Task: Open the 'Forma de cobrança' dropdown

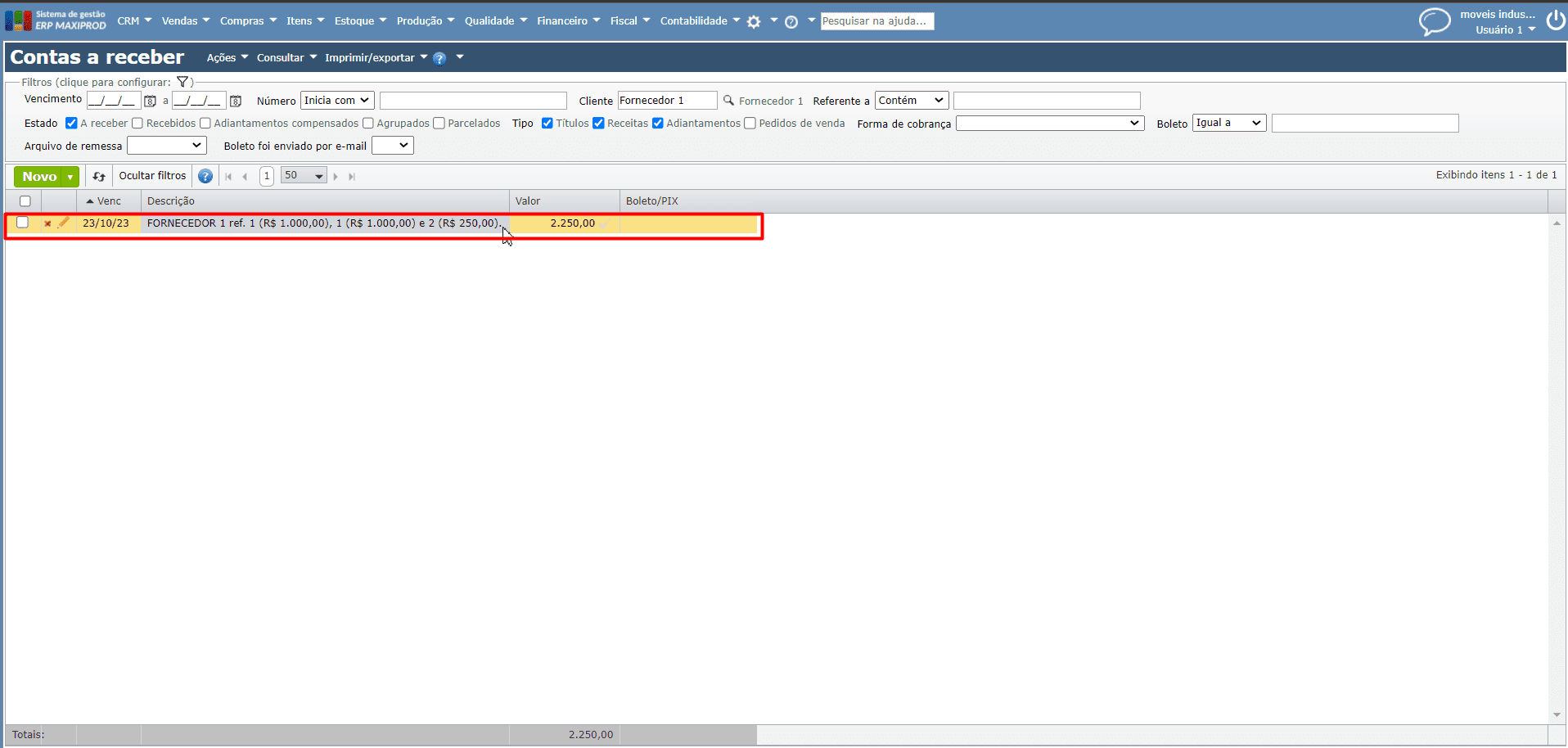Action: click(x=1050, y=124)
